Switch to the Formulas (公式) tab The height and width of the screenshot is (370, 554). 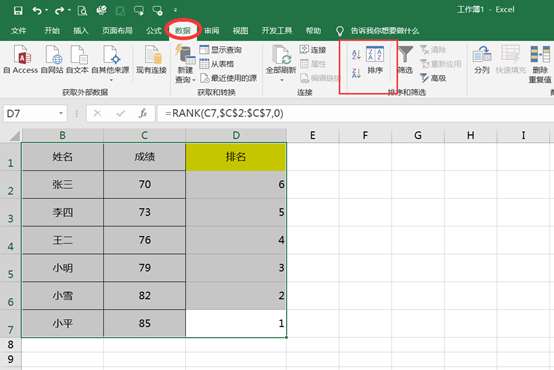(154, 31)
